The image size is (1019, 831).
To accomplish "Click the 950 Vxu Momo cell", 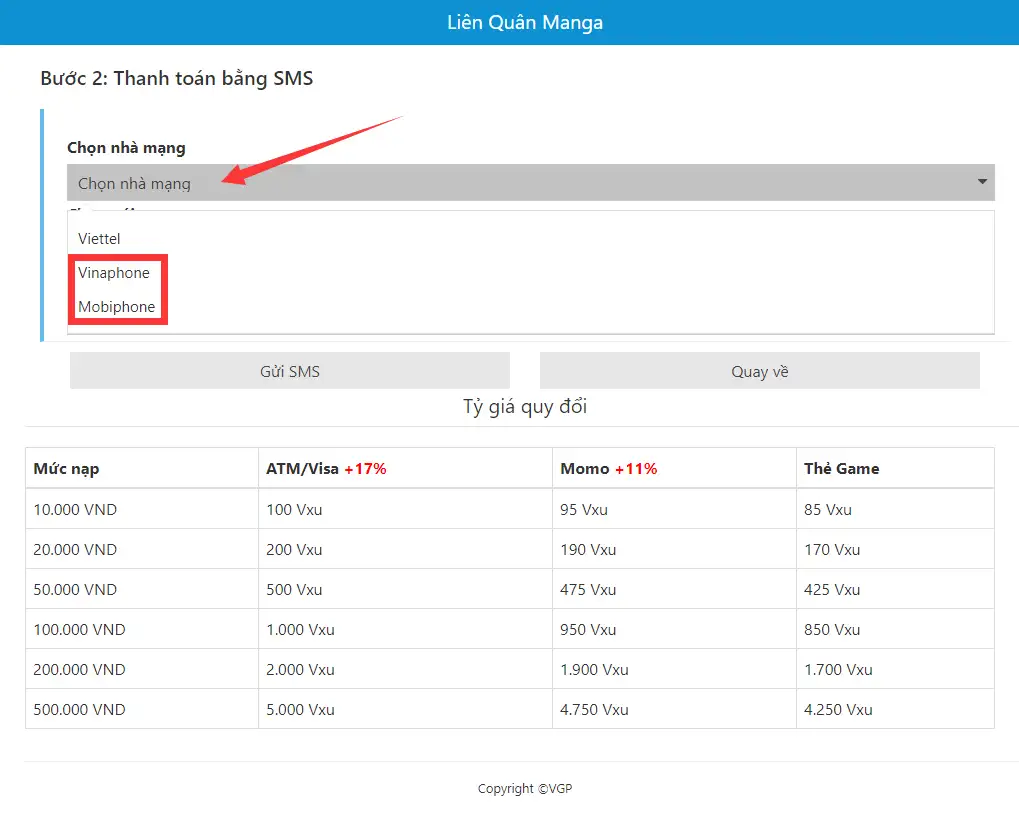I will click(675, 629).
